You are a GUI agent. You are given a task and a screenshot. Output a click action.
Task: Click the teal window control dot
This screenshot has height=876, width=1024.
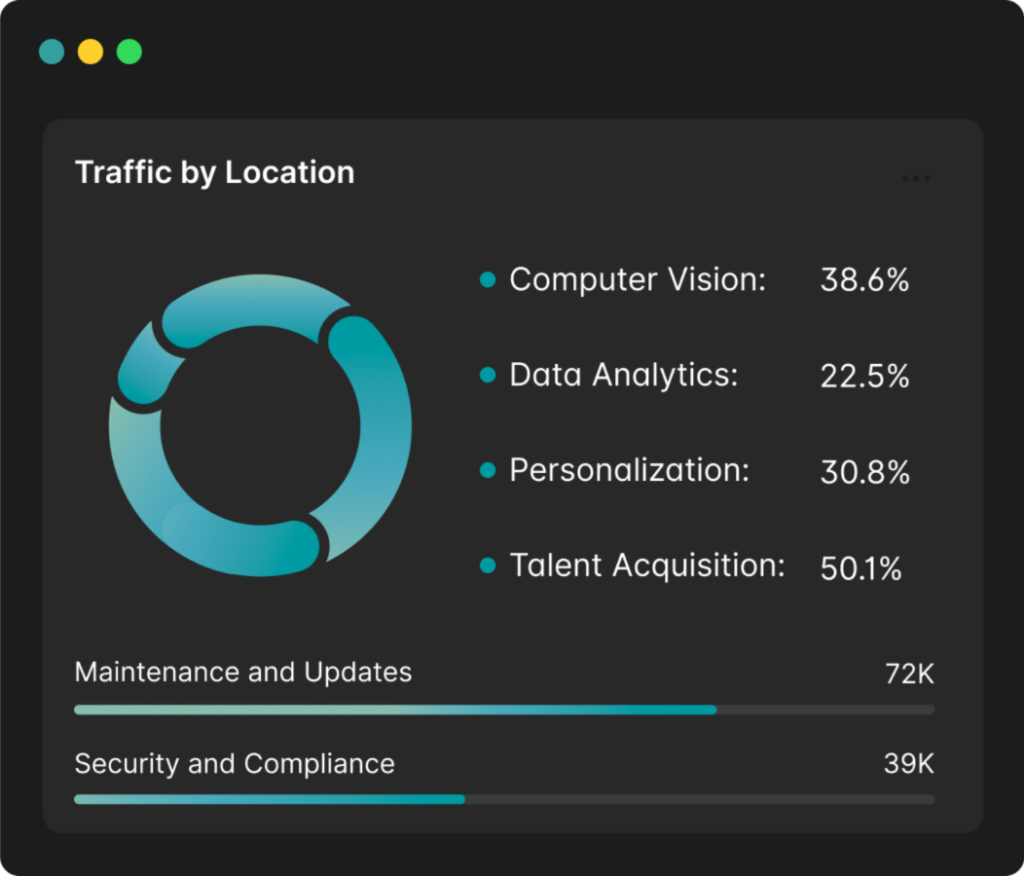[51, 51]
